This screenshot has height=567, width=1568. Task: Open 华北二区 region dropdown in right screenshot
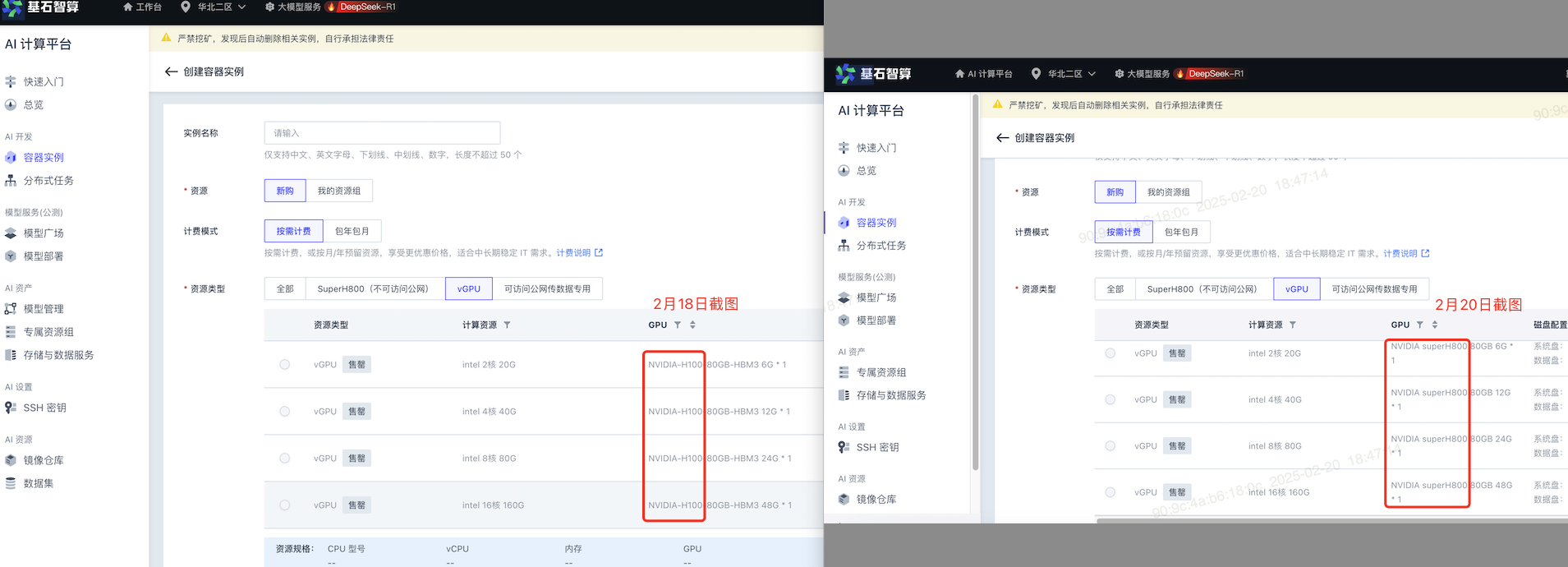click(1064, 74)
